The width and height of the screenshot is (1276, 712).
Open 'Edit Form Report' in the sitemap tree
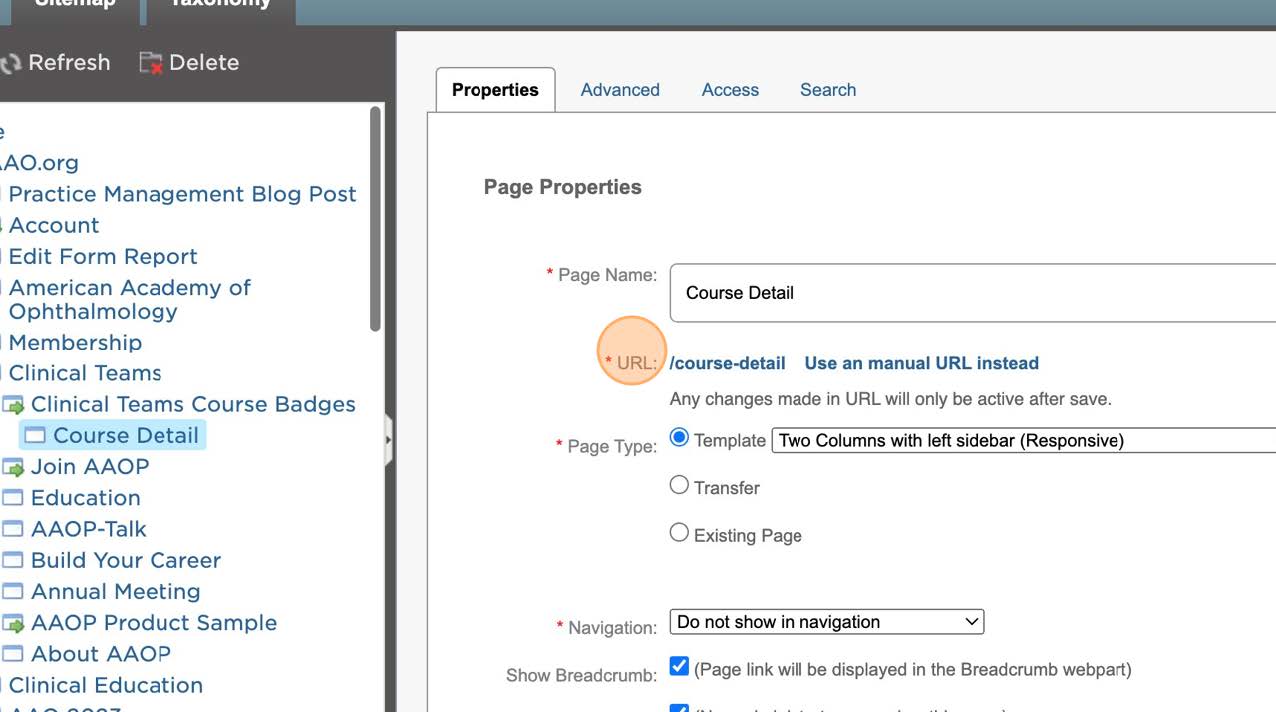point(103,256)
